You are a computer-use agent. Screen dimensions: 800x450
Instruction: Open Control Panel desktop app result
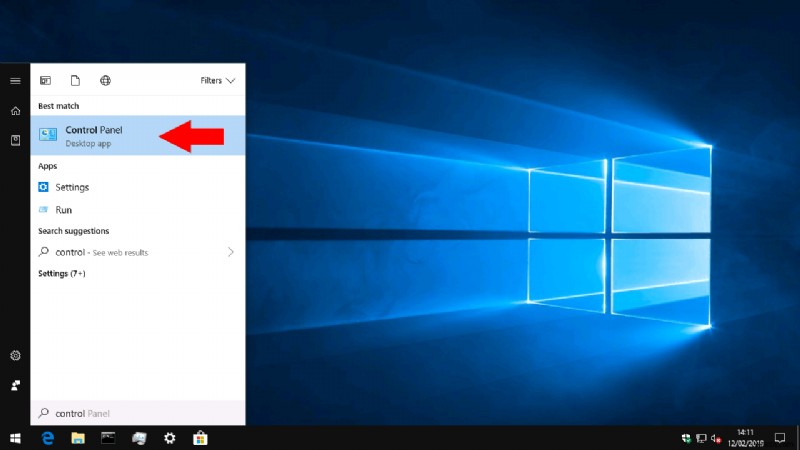[138, 136]
